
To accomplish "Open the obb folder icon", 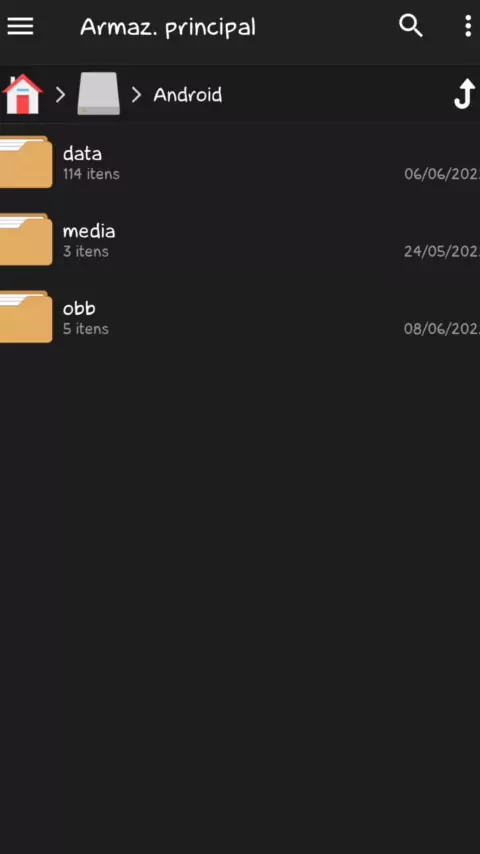I will (x=26, y=317).
